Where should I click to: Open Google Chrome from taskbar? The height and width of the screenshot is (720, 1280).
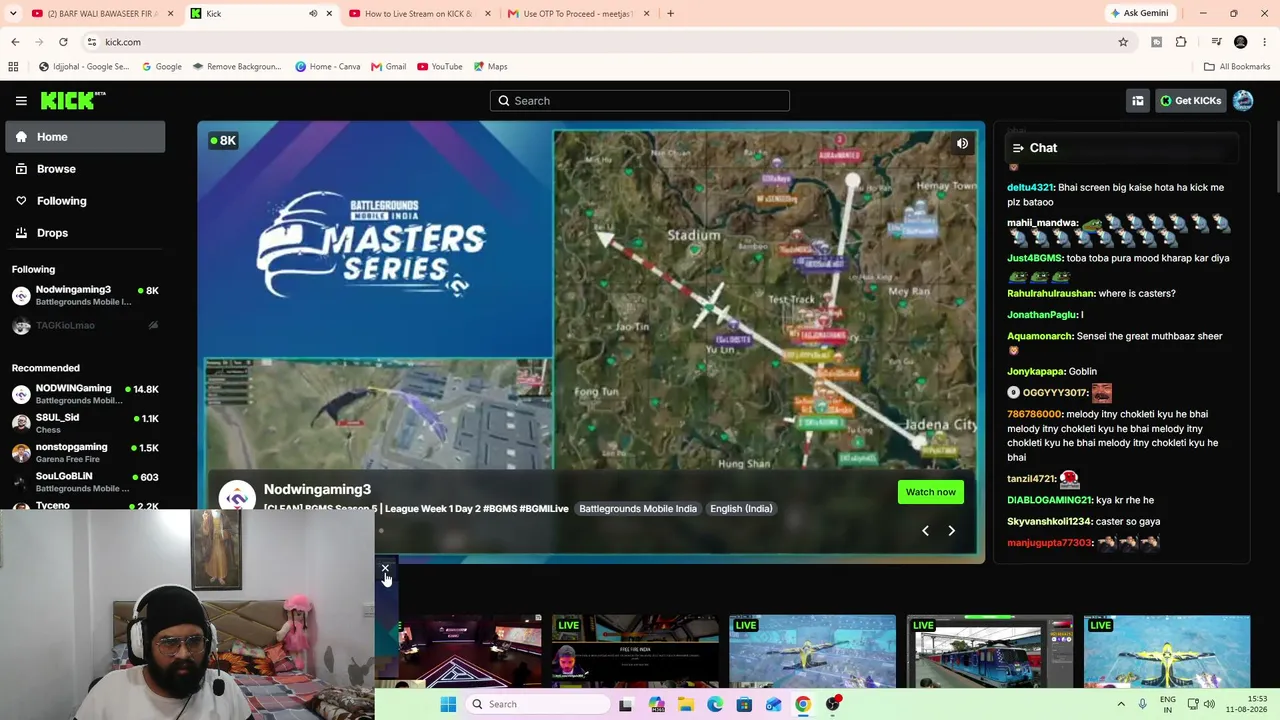tap(802, 704)
